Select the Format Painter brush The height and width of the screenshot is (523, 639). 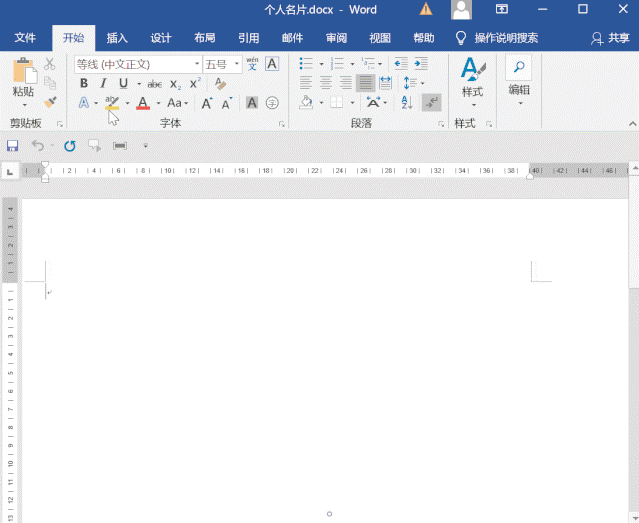(50, 102)
